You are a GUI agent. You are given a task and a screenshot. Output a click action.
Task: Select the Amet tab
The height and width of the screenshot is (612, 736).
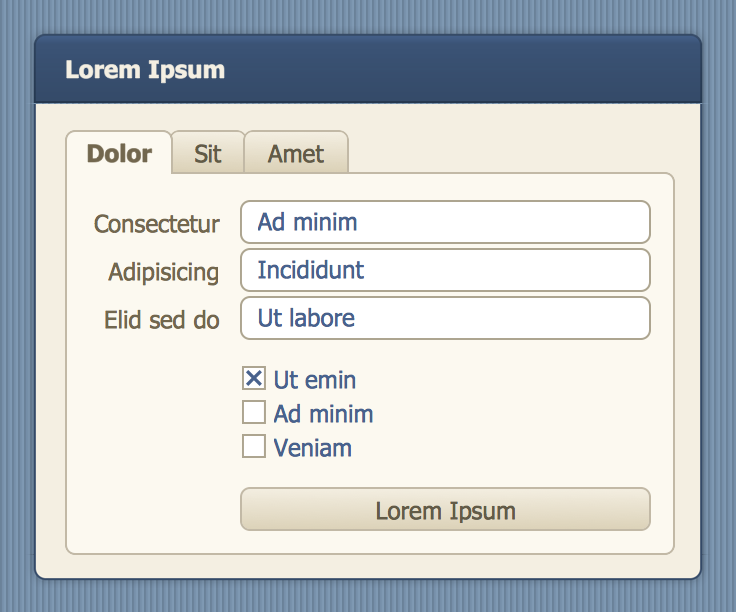296,153
